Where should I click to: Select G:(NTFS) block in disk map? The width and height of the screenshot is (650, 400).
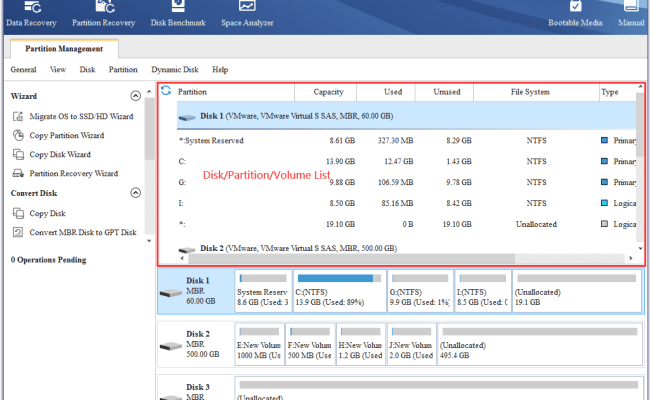[420, 291]
